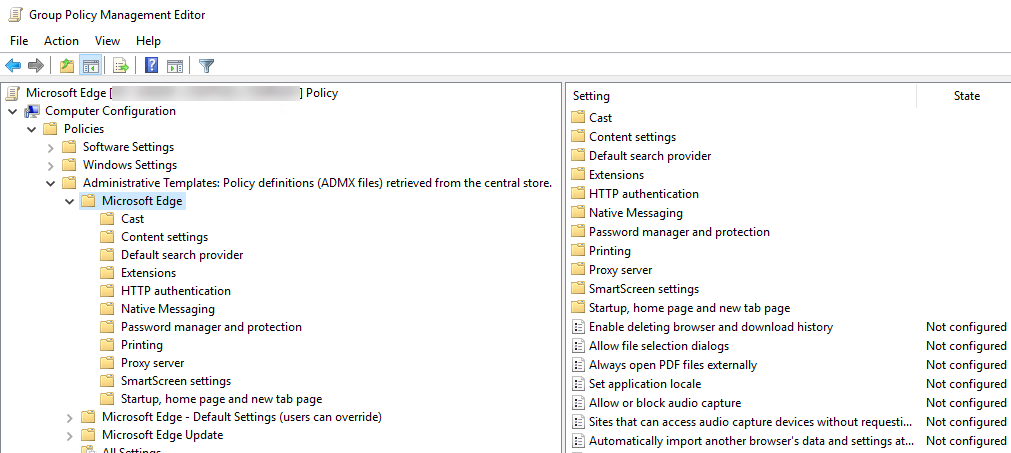Expand the Software Settings node

click(x=50, y=147)
